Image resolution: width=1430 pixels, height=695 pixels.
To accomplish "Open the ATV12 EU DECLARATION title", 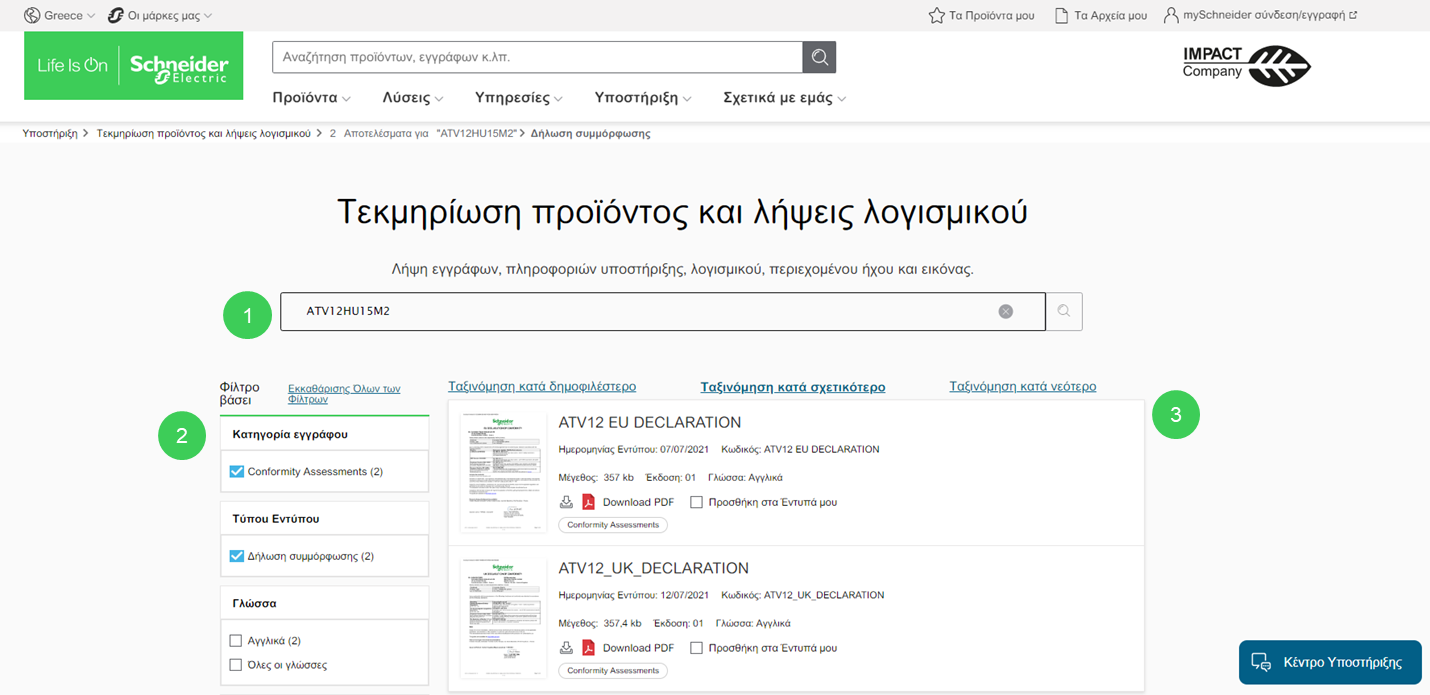I will click(650, 422).
